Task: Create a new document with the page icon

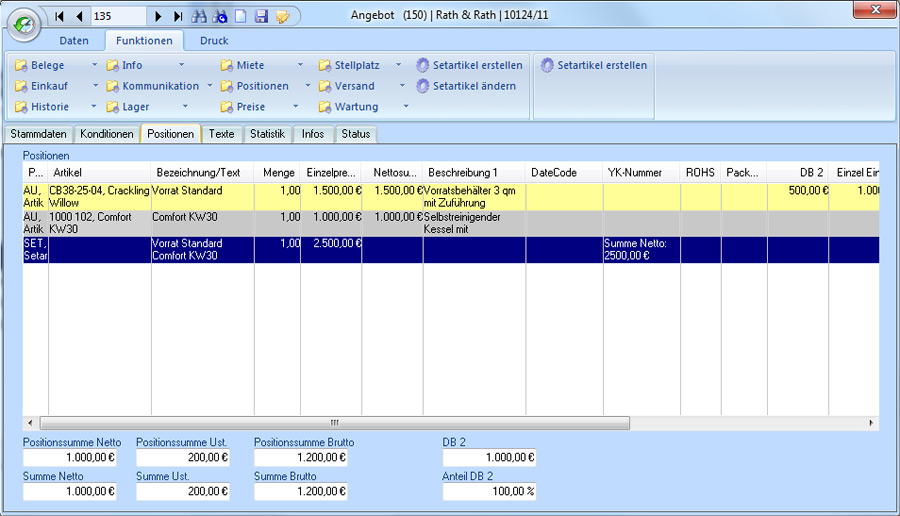Action: (240, 16)
